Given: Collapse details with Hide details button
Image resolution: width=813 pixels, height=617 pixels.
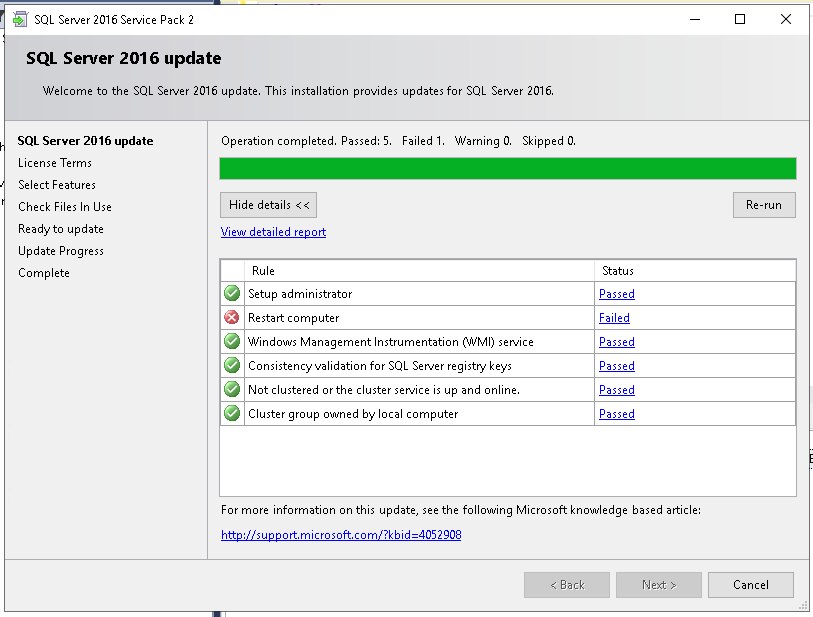Looking at the screenshot, I should pos(269,205).
